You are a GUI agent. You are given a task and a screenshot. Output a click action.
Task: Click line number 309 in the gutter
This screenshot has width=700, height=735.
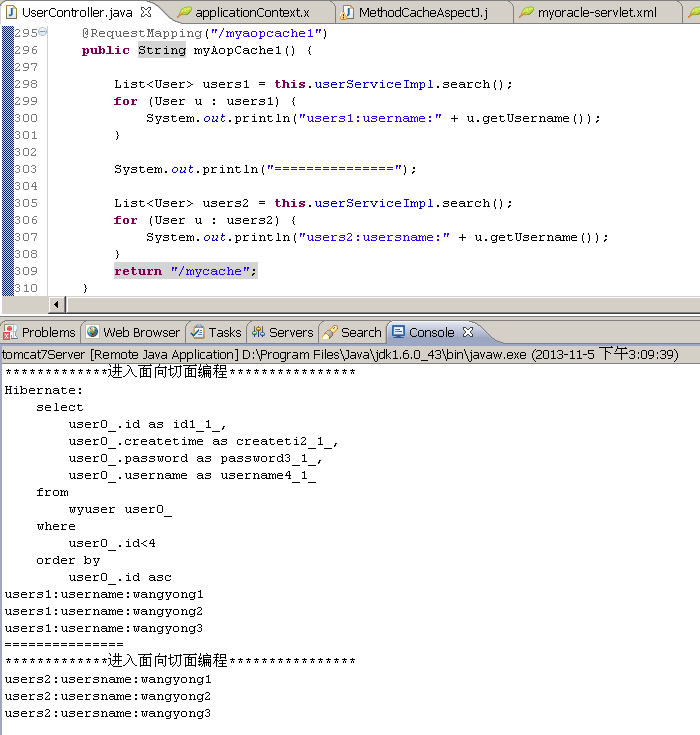point(26,271)
